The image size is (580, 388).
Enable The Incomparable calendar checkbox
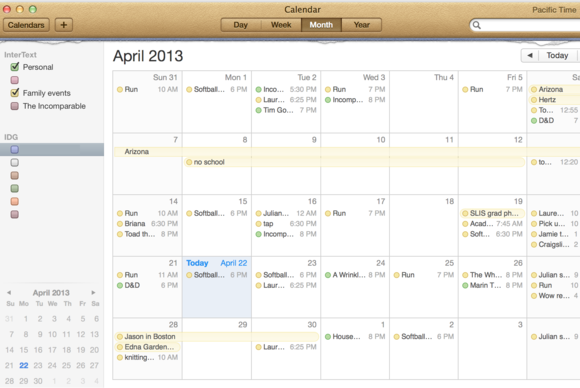pyautogui.click(x=15, y=106)
